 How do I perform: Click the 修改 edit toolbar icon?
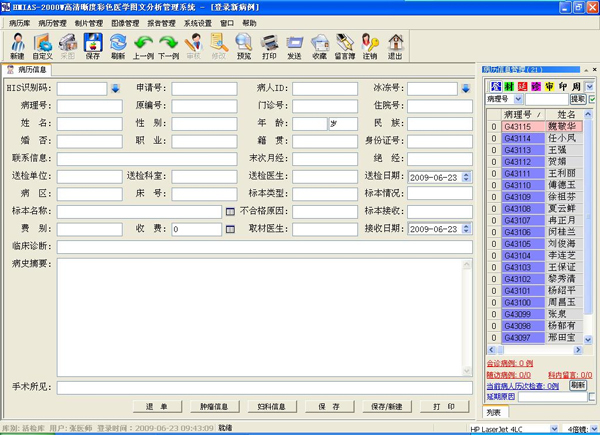[x=219, y=46]
